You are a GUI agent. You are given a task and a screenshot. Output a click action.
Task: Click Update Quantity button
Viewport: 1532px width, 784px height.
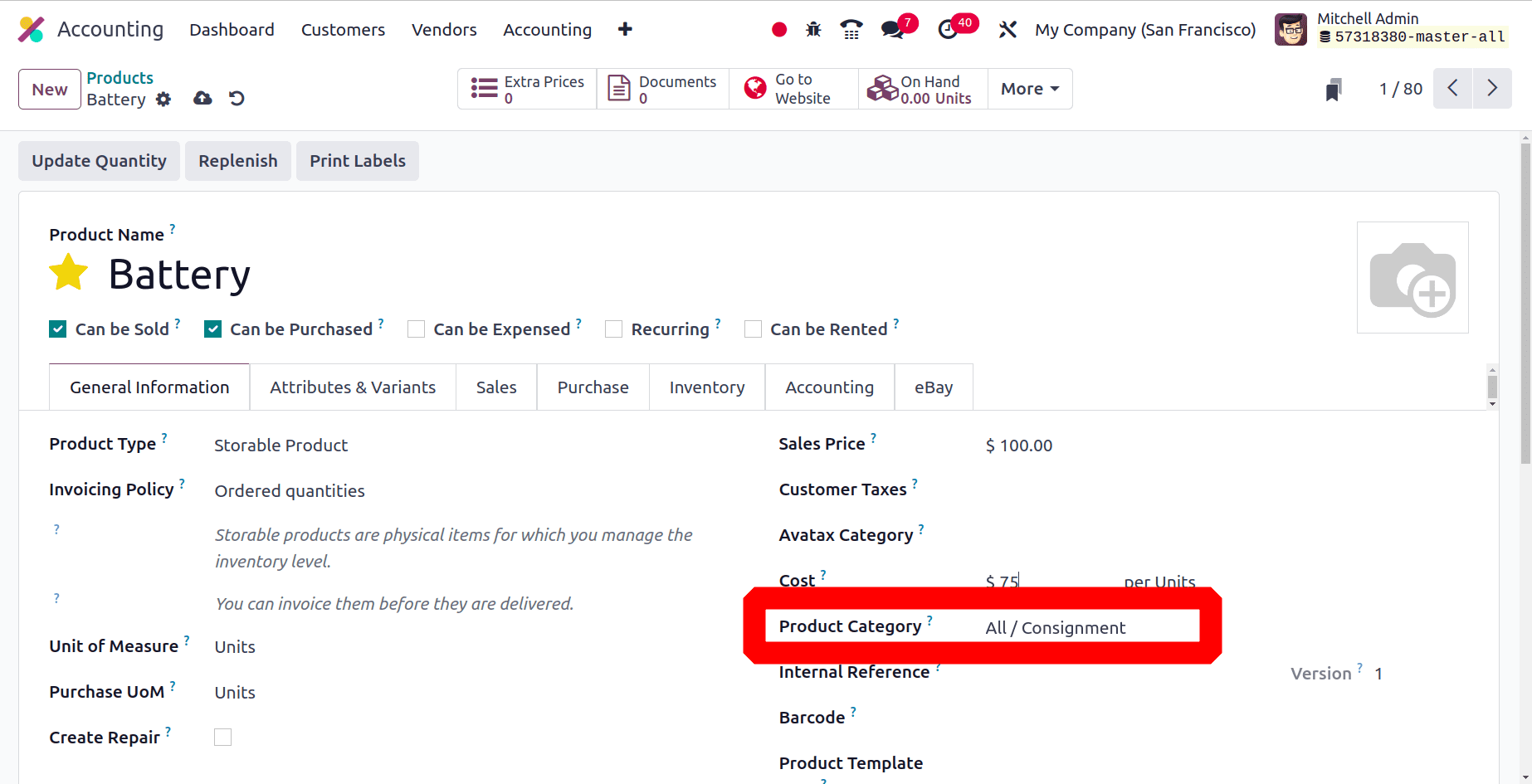[99, 161]
